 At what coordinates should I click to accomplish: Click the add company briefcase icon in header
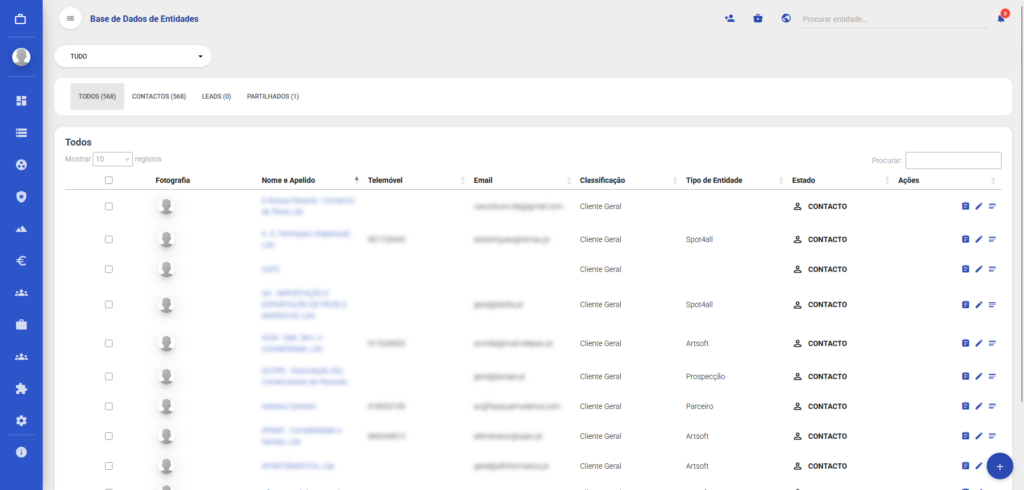tap(758, 18)
